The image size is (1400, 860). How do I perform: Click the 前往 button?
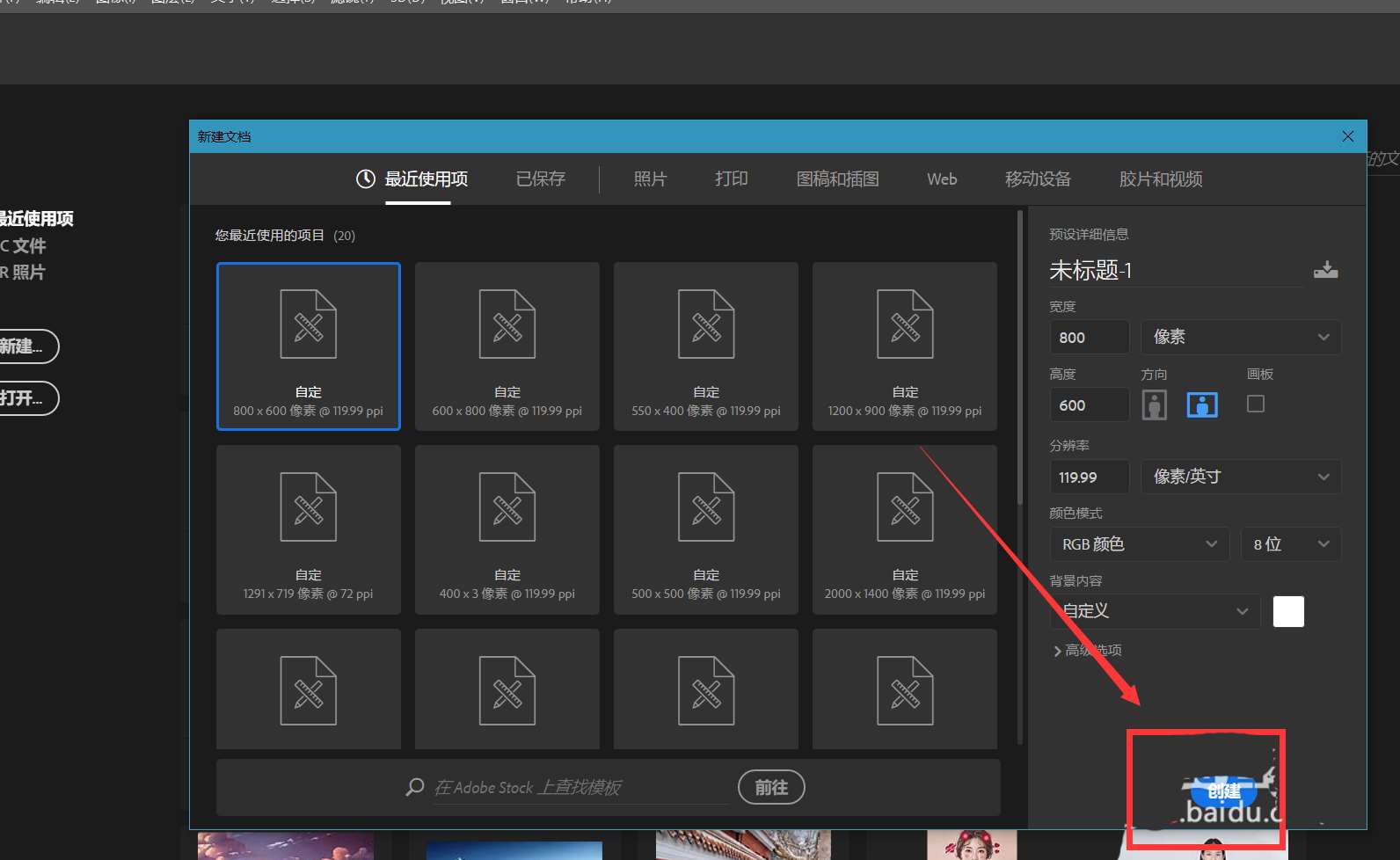[x=771, y=787]
